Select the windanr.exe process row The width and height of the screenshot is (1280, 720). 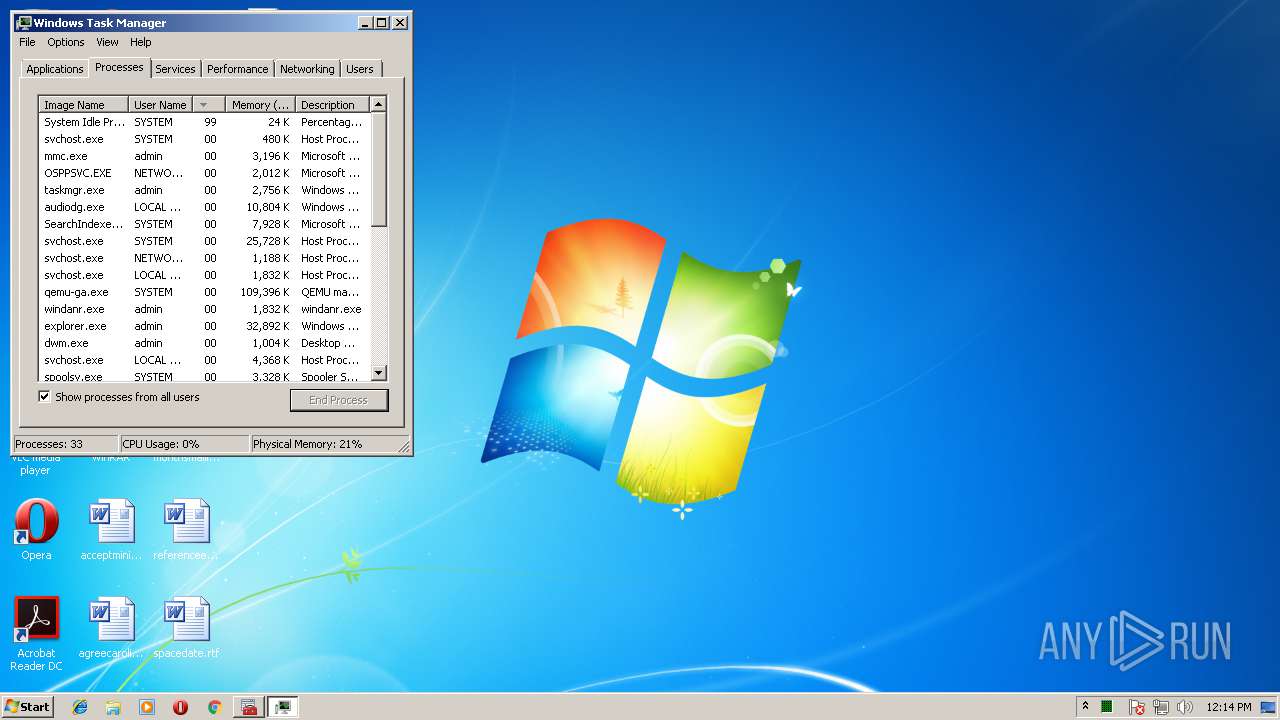(204, 309)
